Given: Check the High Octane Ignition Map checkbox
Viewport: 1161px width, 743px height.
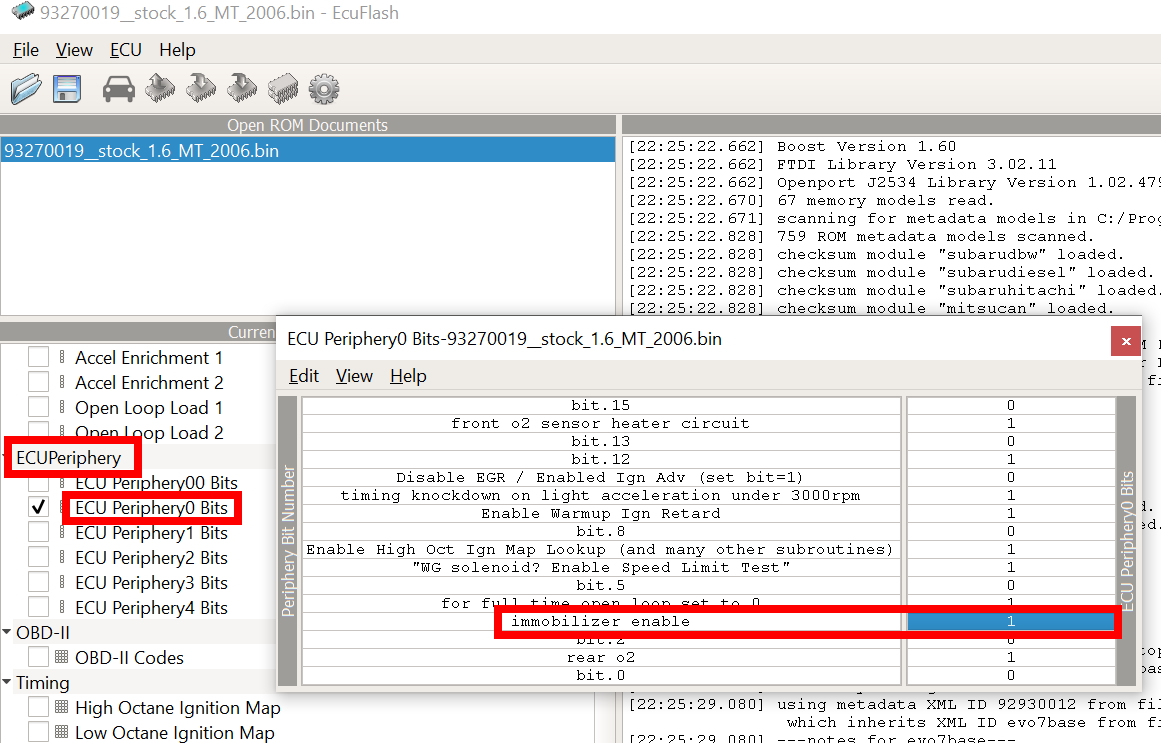Looking at the screenshot, I should tap(39, 707).
